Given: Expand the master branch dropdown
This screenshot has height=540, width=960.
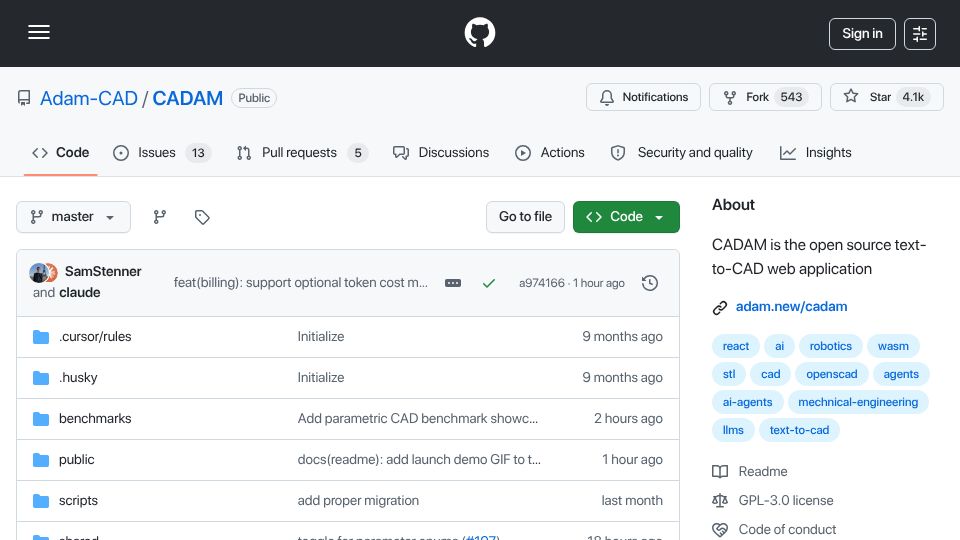Looking at the screenshot, I should (73, 217).
